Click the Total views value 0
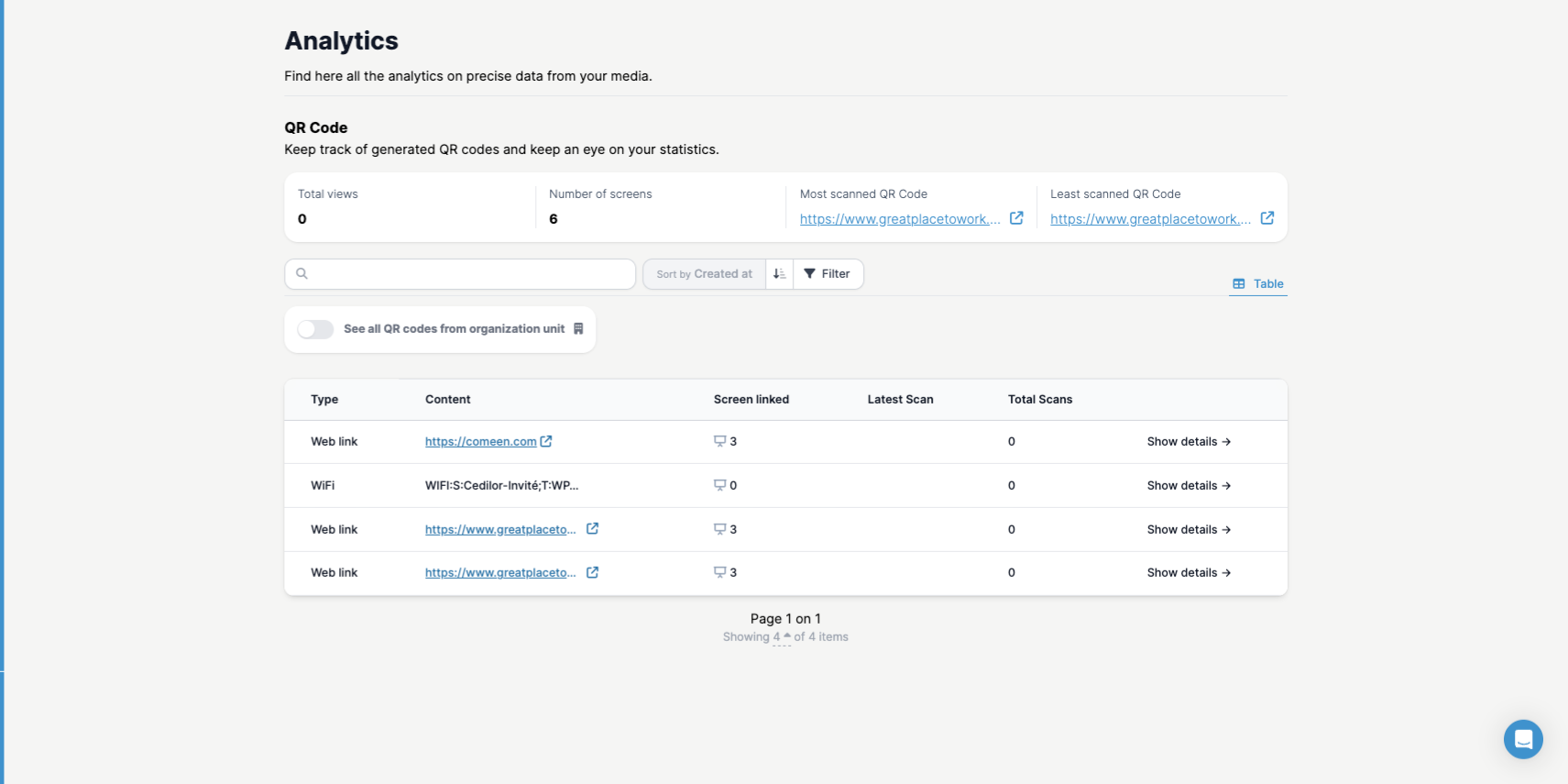The height and width of the screenshot is (784, 1568). 302,219
